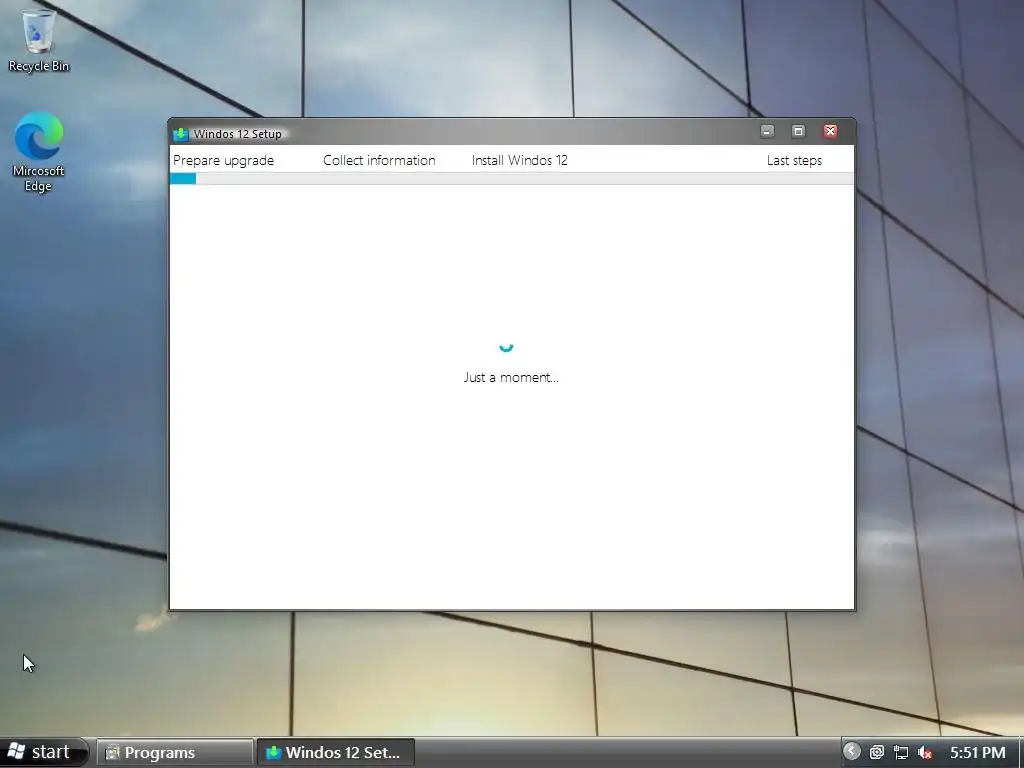1024x768 pixels.
Task: Click the muted volume tray icon
Action: tap(925, 752)
